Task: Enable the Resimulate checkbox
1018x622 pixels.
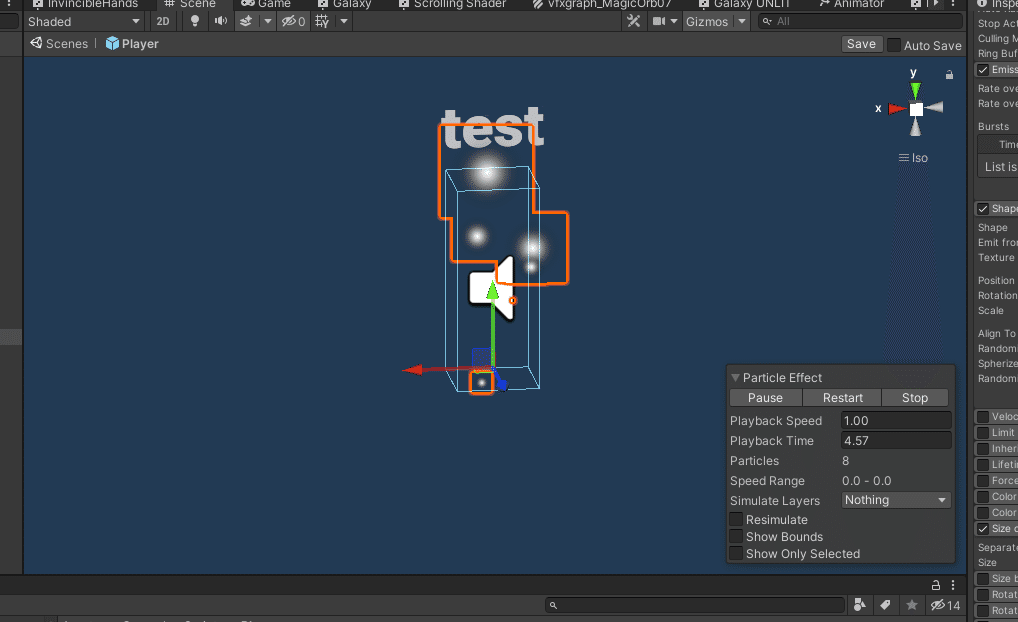Action: click(736, 519)
